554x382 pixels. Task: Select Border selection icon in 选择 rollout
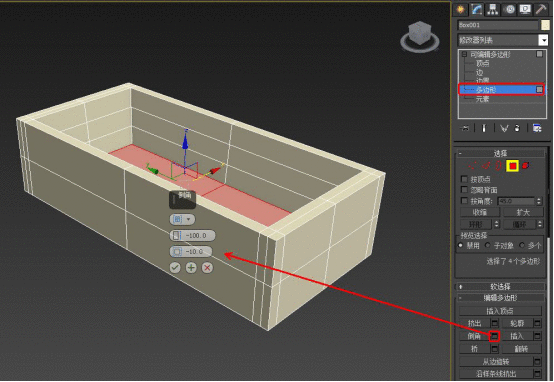tap(499, 166)
